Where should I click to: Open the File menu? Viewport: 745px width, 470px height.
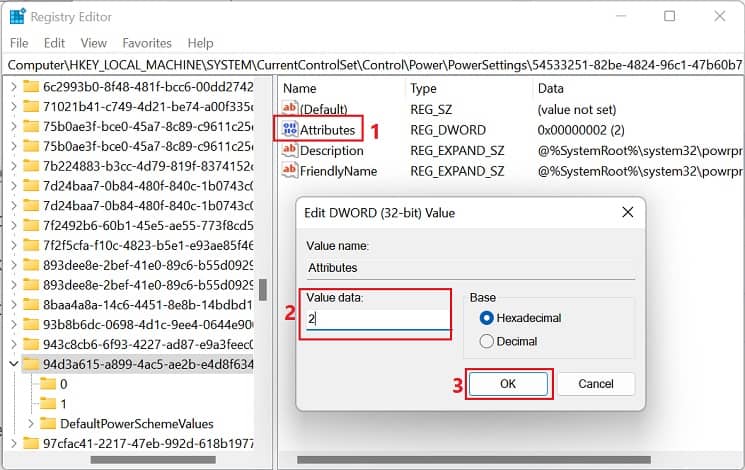coord(19,43)
